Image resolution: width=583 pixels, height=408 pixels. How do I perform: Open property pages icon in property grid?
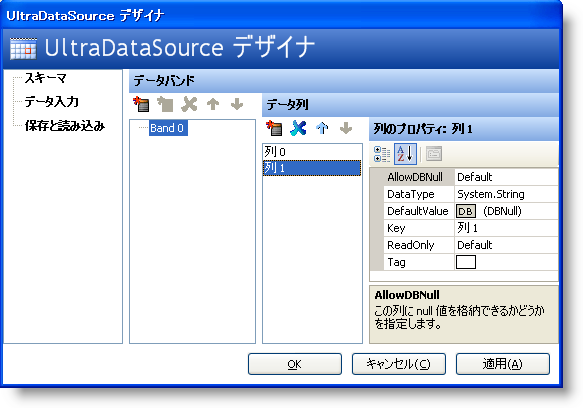click(x=434, y=154)
